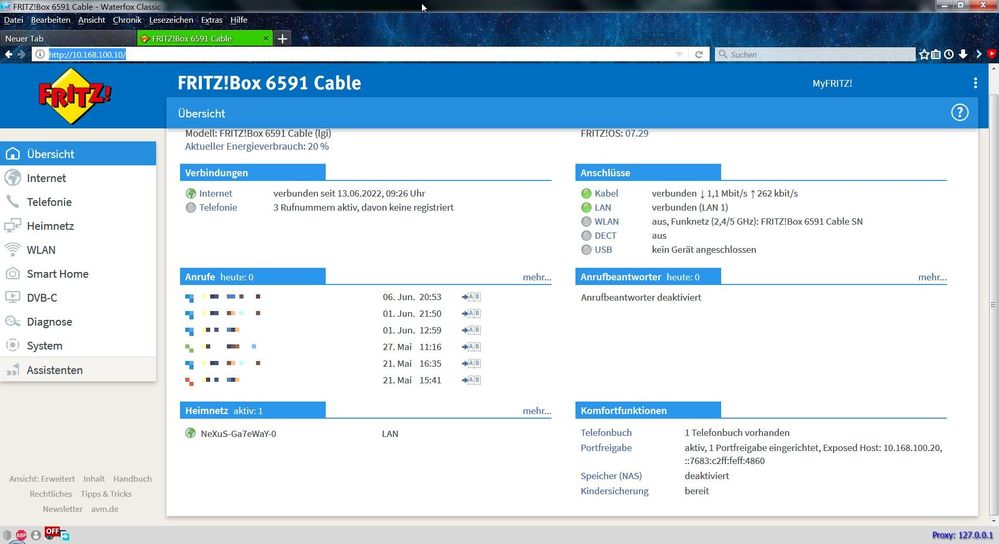Expand the DVB-C sidebar section

tap(78, 297)
